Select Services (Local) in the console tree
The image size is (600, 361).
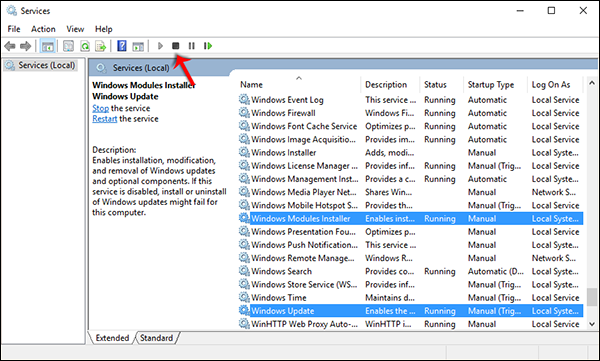coord(41,65)
